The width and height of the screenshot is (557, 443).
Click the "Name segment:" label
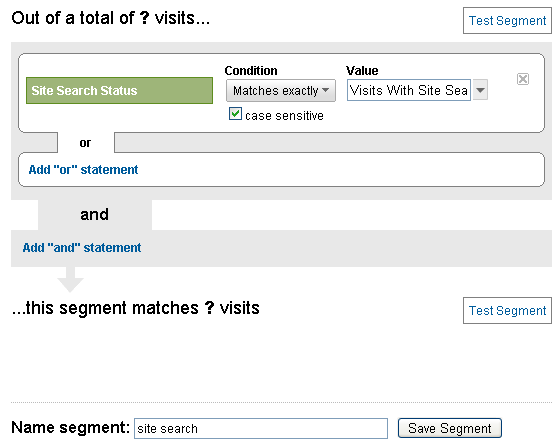[71, 427]
